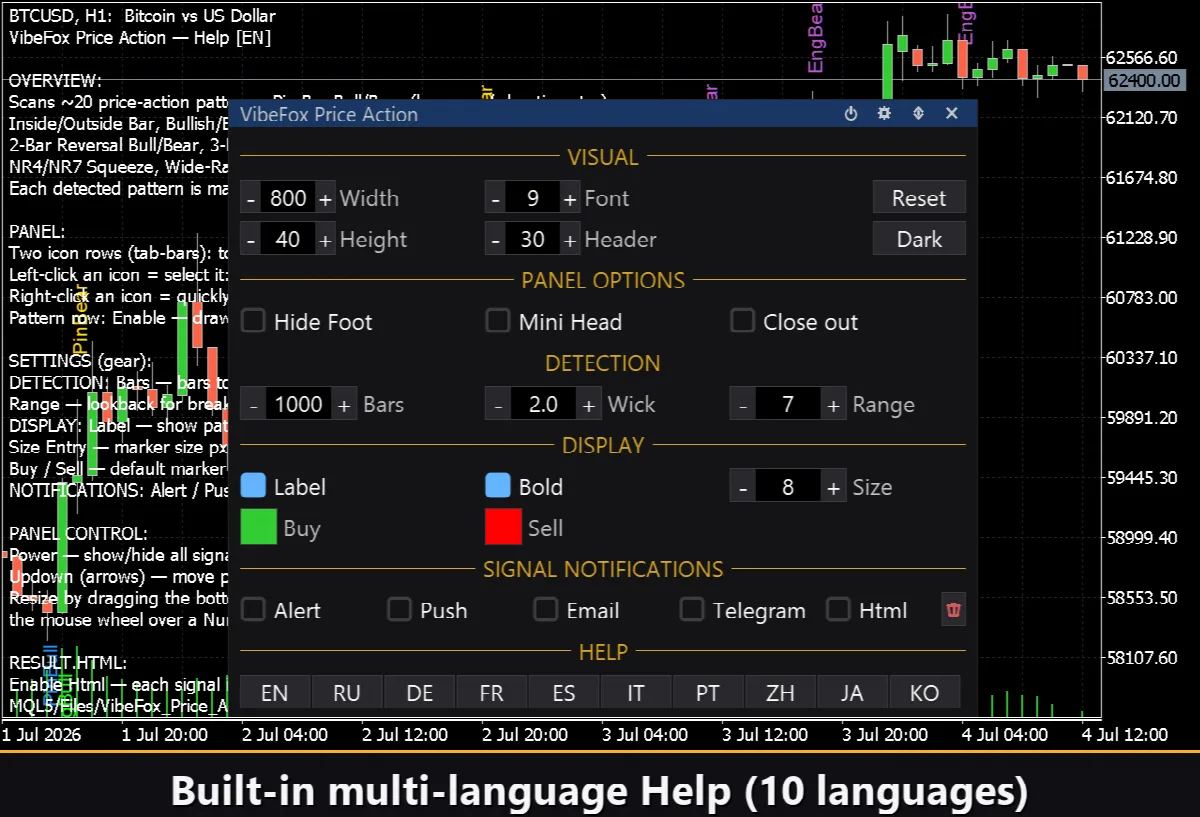Click the Size value field 8
The image size is (1200, 817).
(787, 487)
